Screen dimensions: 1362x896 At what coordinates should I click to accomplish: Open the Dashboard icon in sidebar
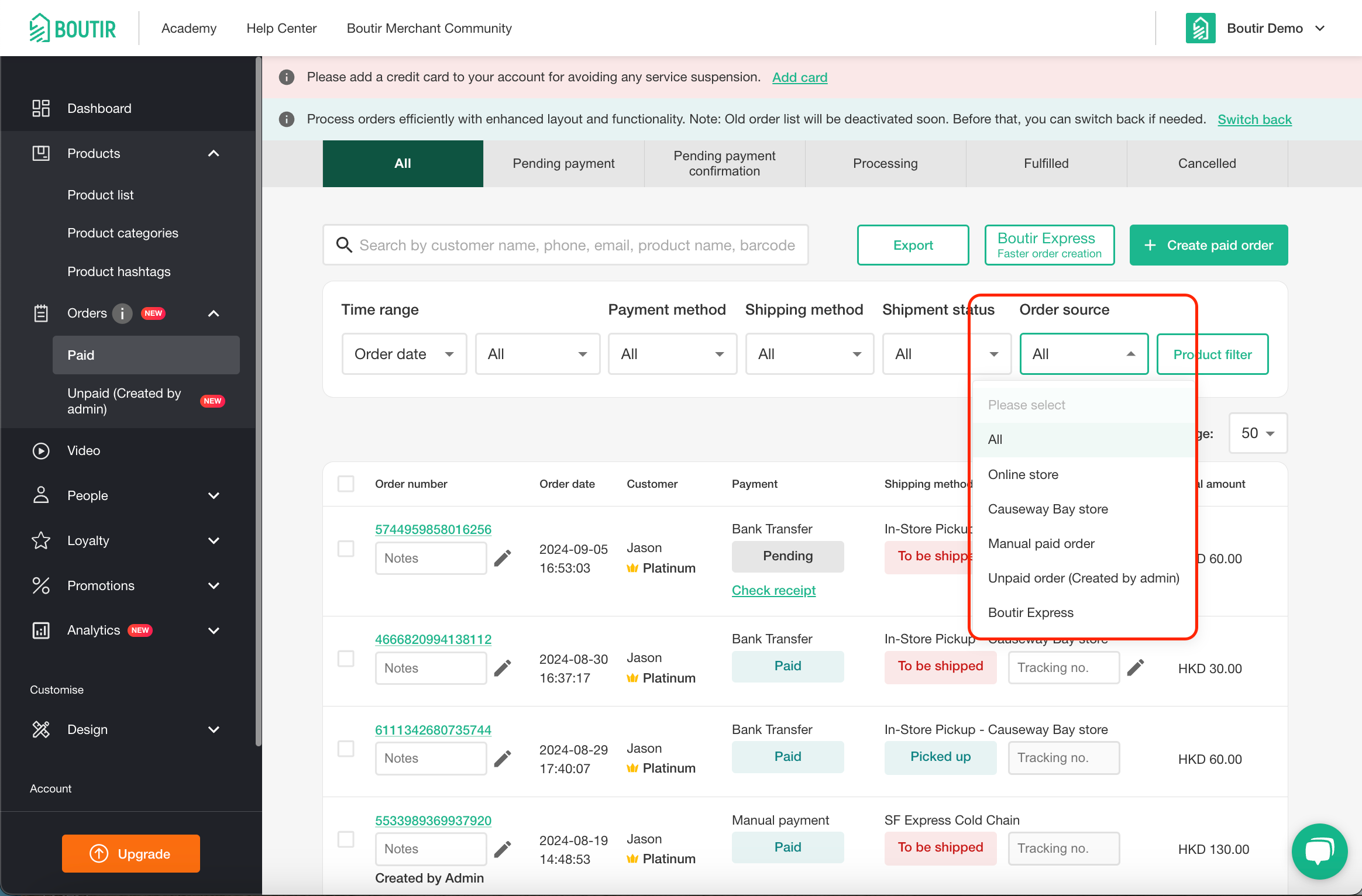[41, 108]
